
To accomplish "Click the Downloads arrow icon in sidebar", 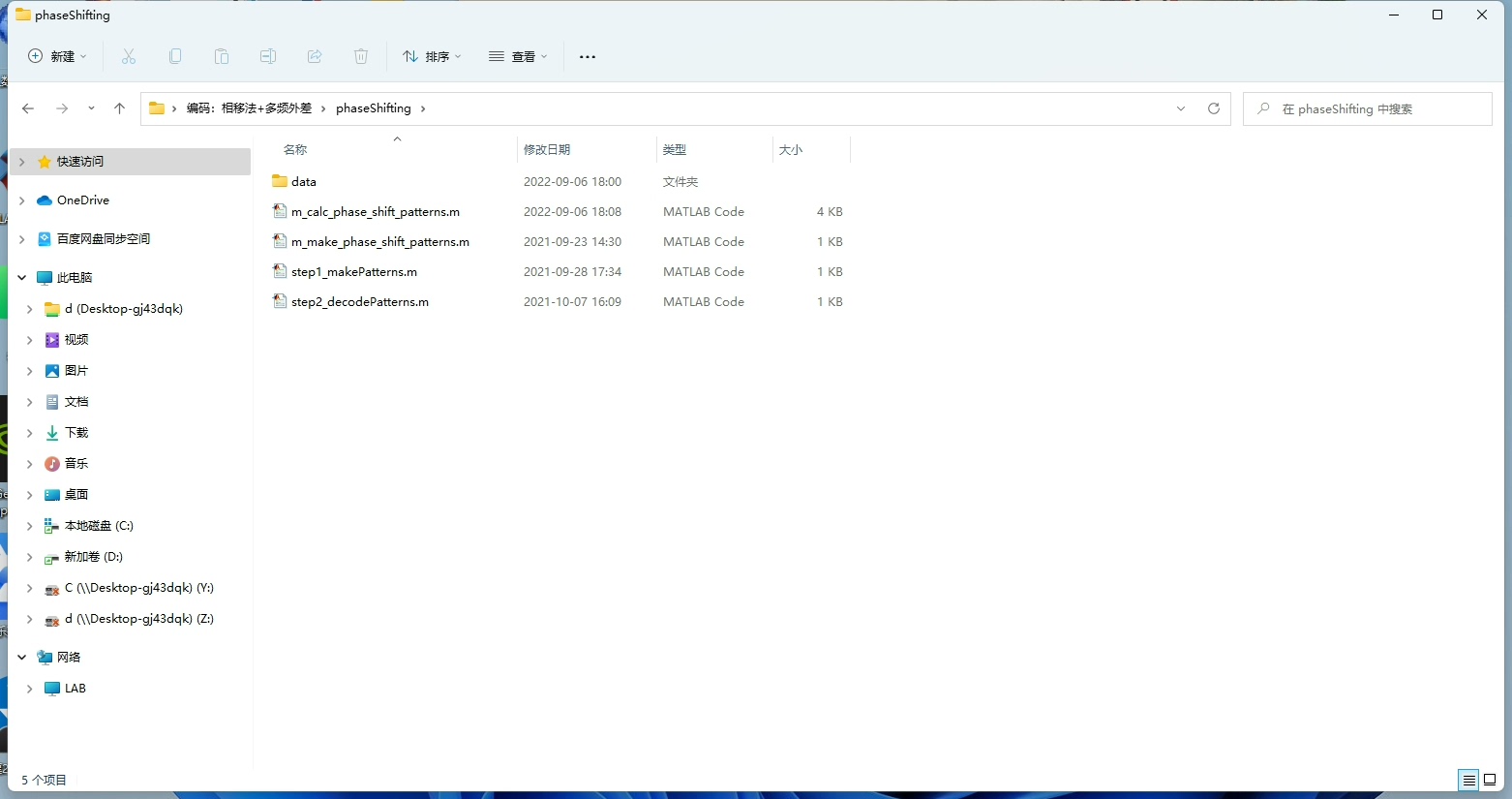I will pyautogui.click(x=52, y=433).
